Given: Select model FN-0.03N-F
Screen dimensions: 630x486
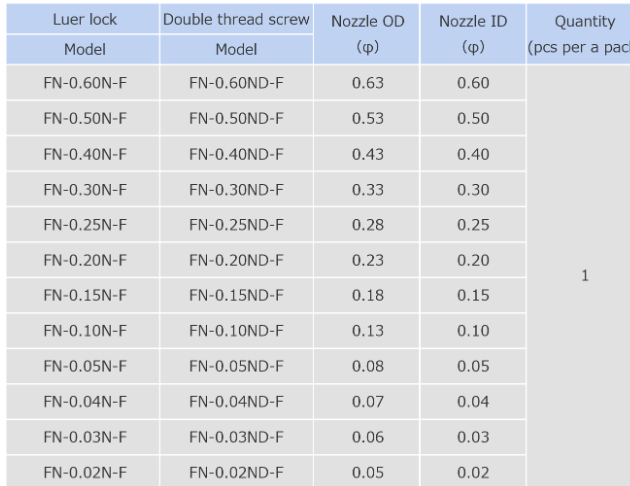Looking at the screenshot, I should click(85, 437).
